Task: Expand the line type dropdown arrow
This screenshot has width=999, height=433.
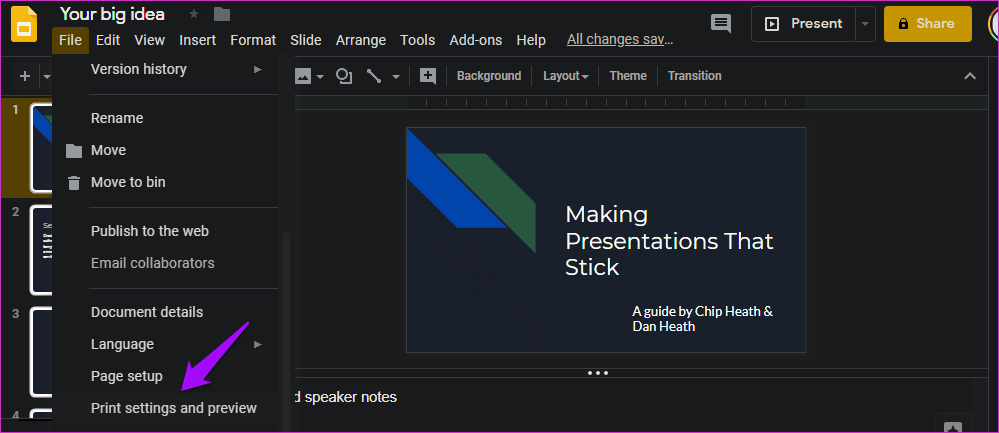Action: (x=396, y=77)
